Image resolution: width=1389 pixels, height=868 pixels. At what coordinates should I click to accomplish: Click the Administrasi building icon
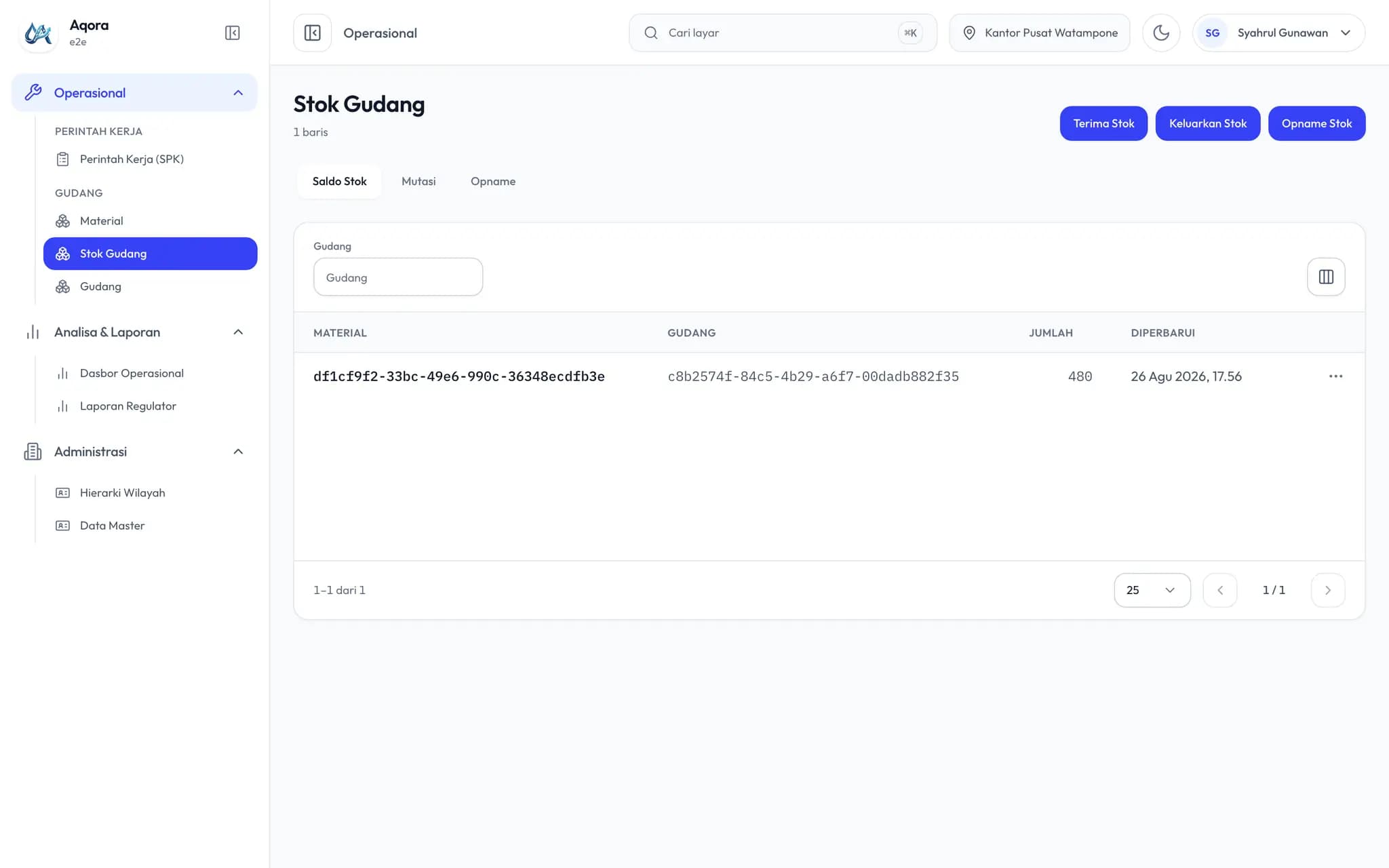tap(33, 452)
